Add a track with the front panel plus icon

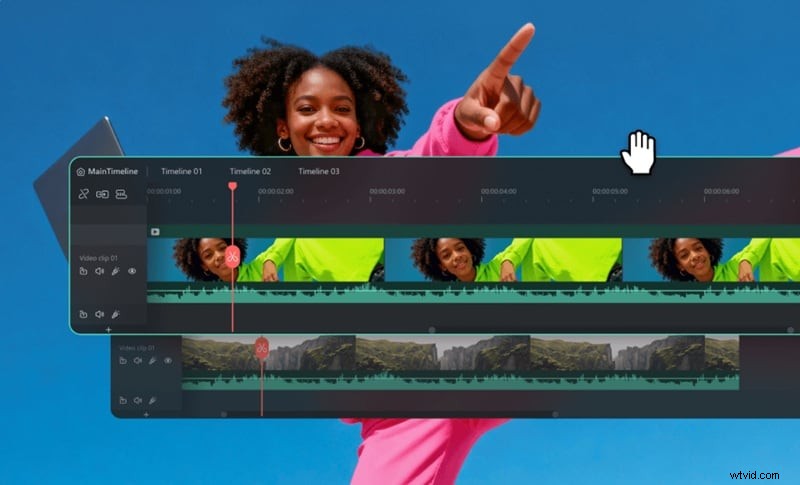108,330
